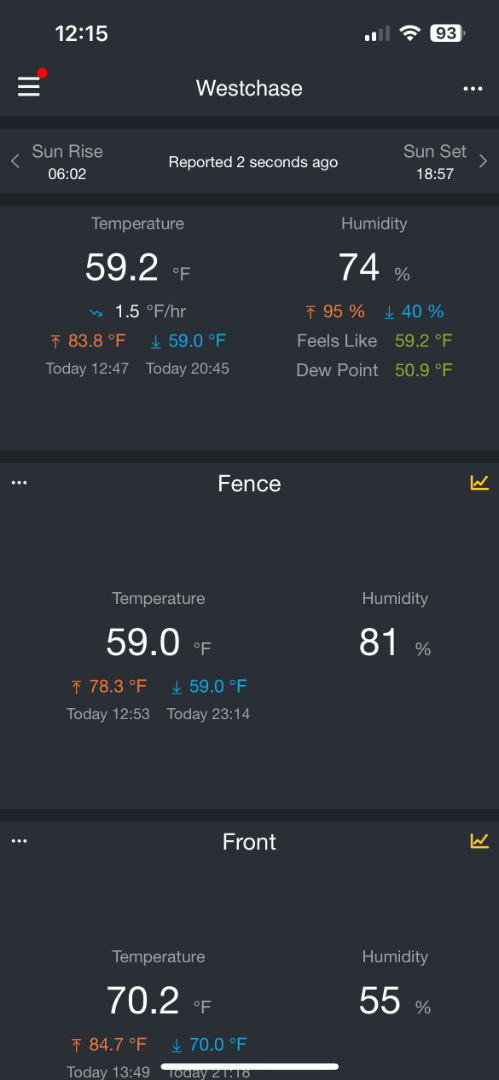The image size is (499, 1080).
Task: Go to previous day with left chevron
Action: coord(15,161)
